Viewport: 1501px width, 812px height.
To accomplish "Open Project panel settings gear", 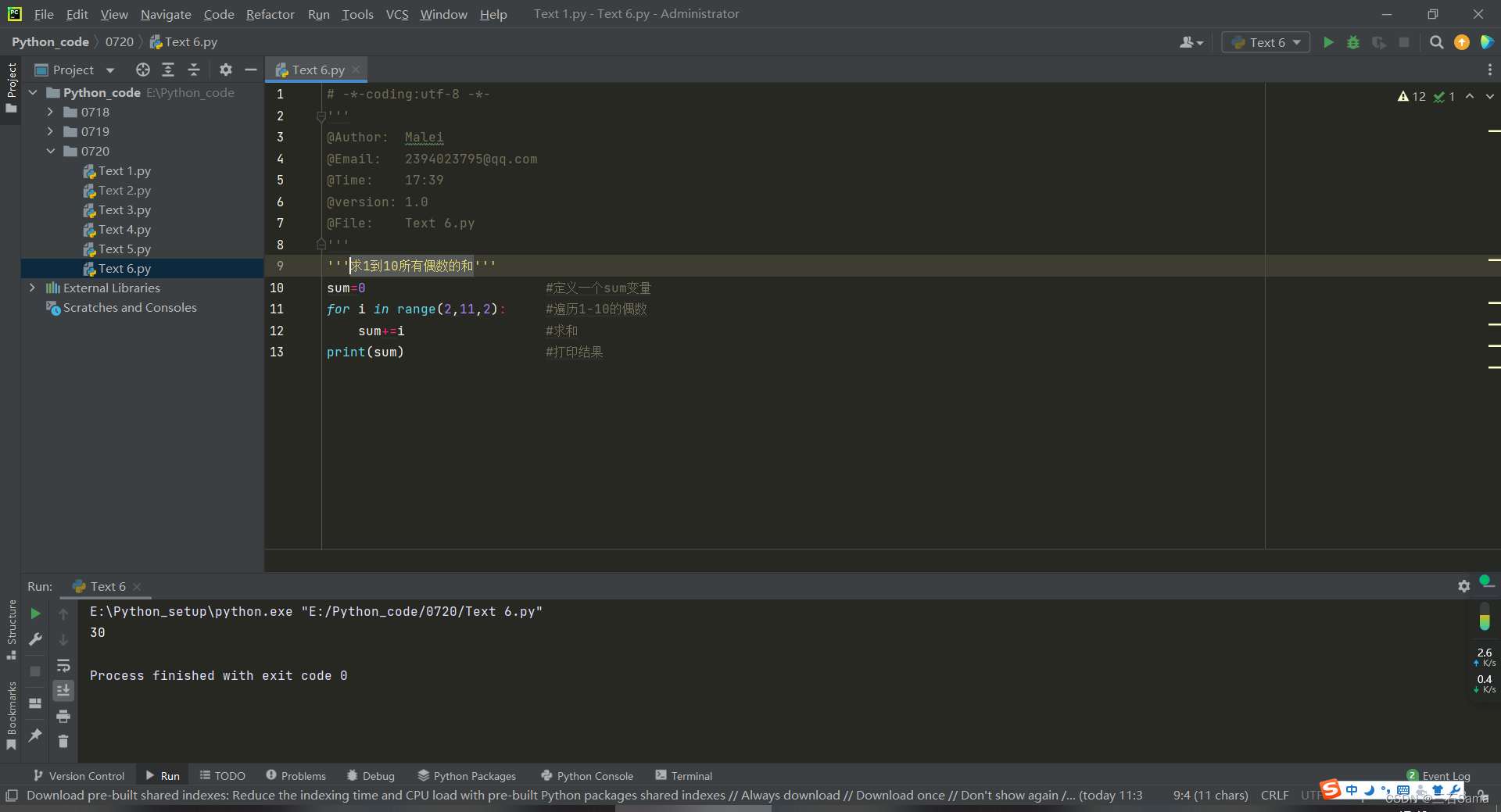I will coord(226,70).
